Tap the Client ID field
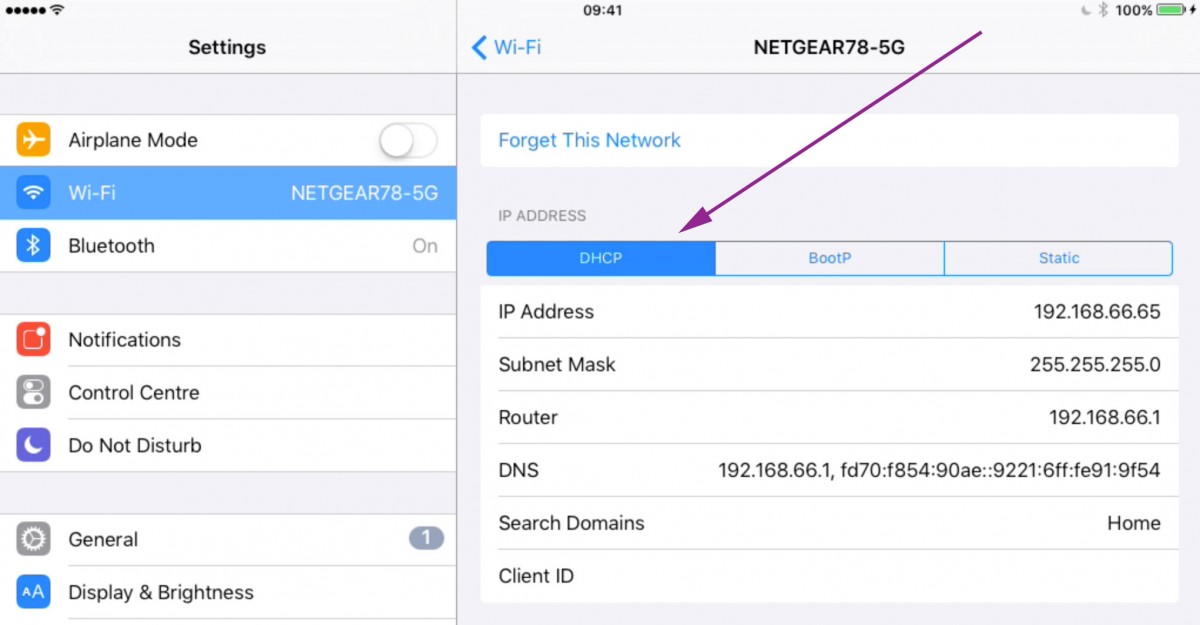The width and height of the screenshot is (1200, 625). pyautogui.click(x=830, y=576)
